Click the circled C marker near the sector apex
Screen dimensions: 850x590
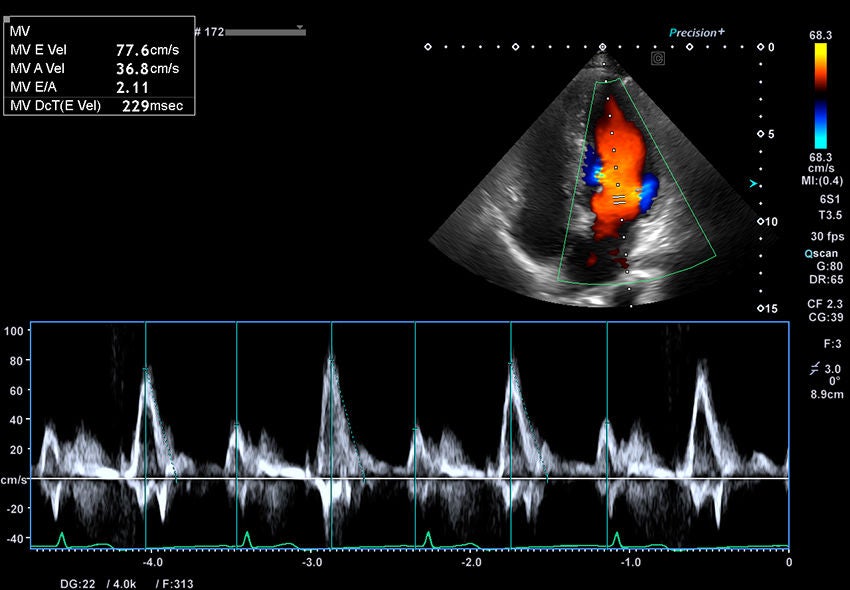(658, 59)
